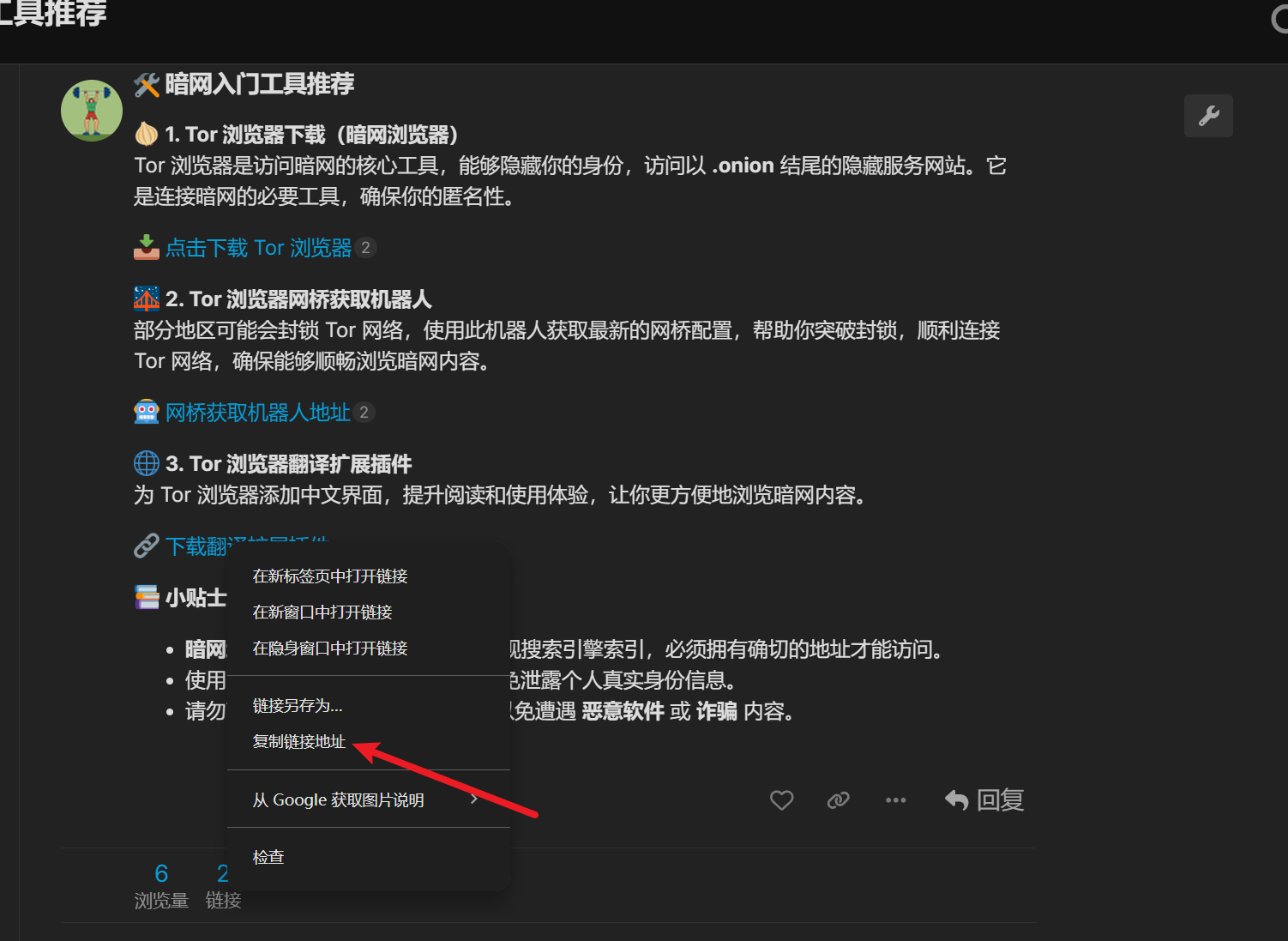Image resolution: width=1288 pixels, height=941 pixels.
Task: Open link 网桥获取机器人地址
Action: (x=257, y=413)
